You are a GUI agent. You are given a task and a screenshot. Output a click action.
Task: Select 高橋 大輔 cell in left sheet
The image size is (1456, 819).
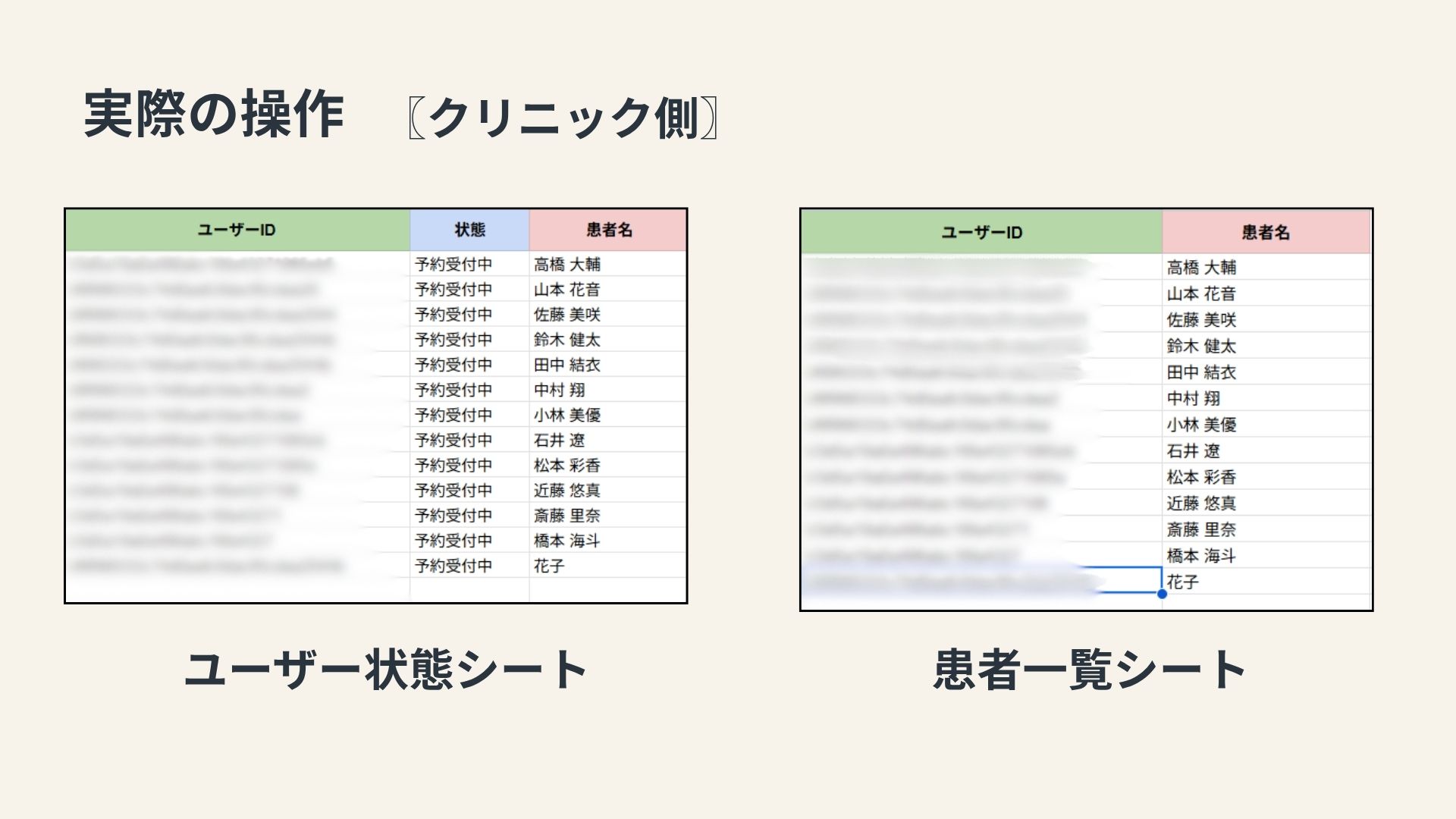(566, 265)
